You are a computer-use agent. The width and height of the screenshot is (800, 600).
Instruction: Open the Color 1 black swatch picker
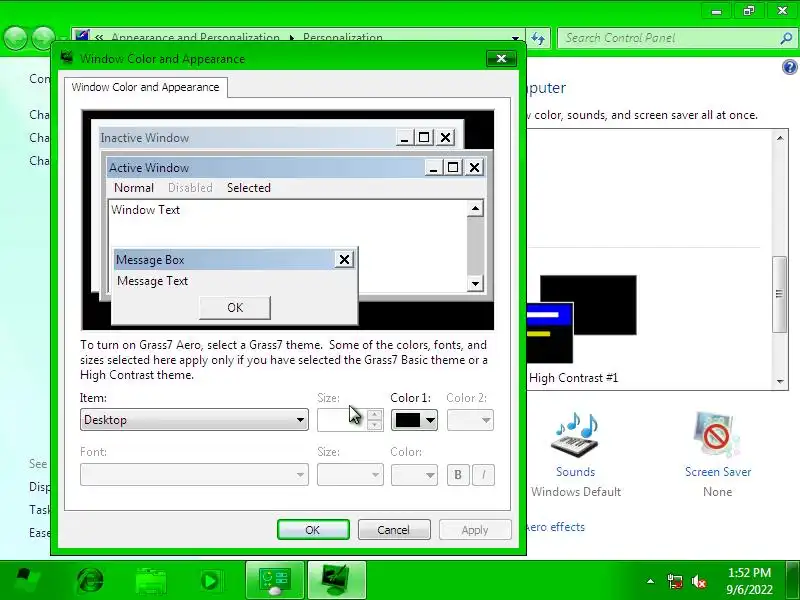pos(414,420)
